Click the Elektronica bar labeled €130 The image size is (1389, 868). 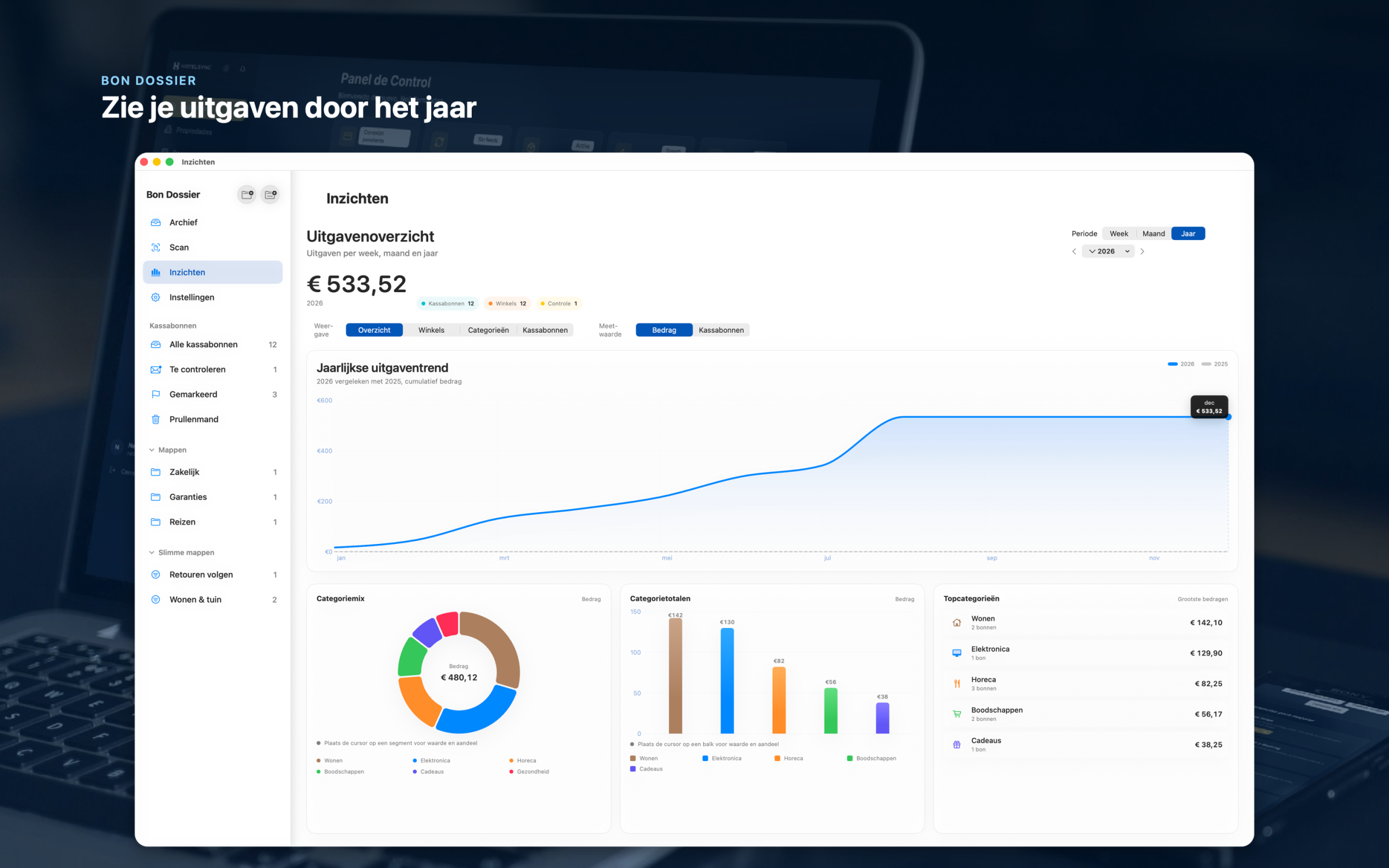pyautogui.click(x=727, y=681)
